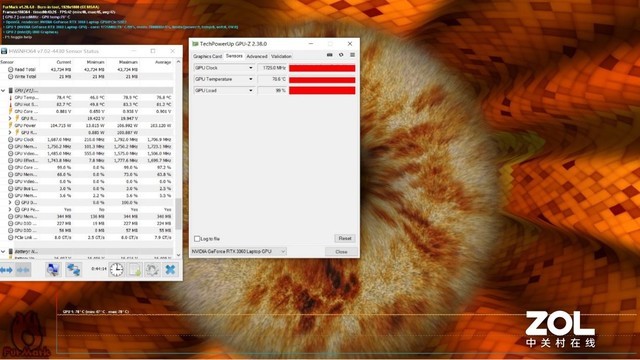The image size is (640, 360).
Task: Open the GPU Temperature sensor dropdown
Action: click(251, 79)
